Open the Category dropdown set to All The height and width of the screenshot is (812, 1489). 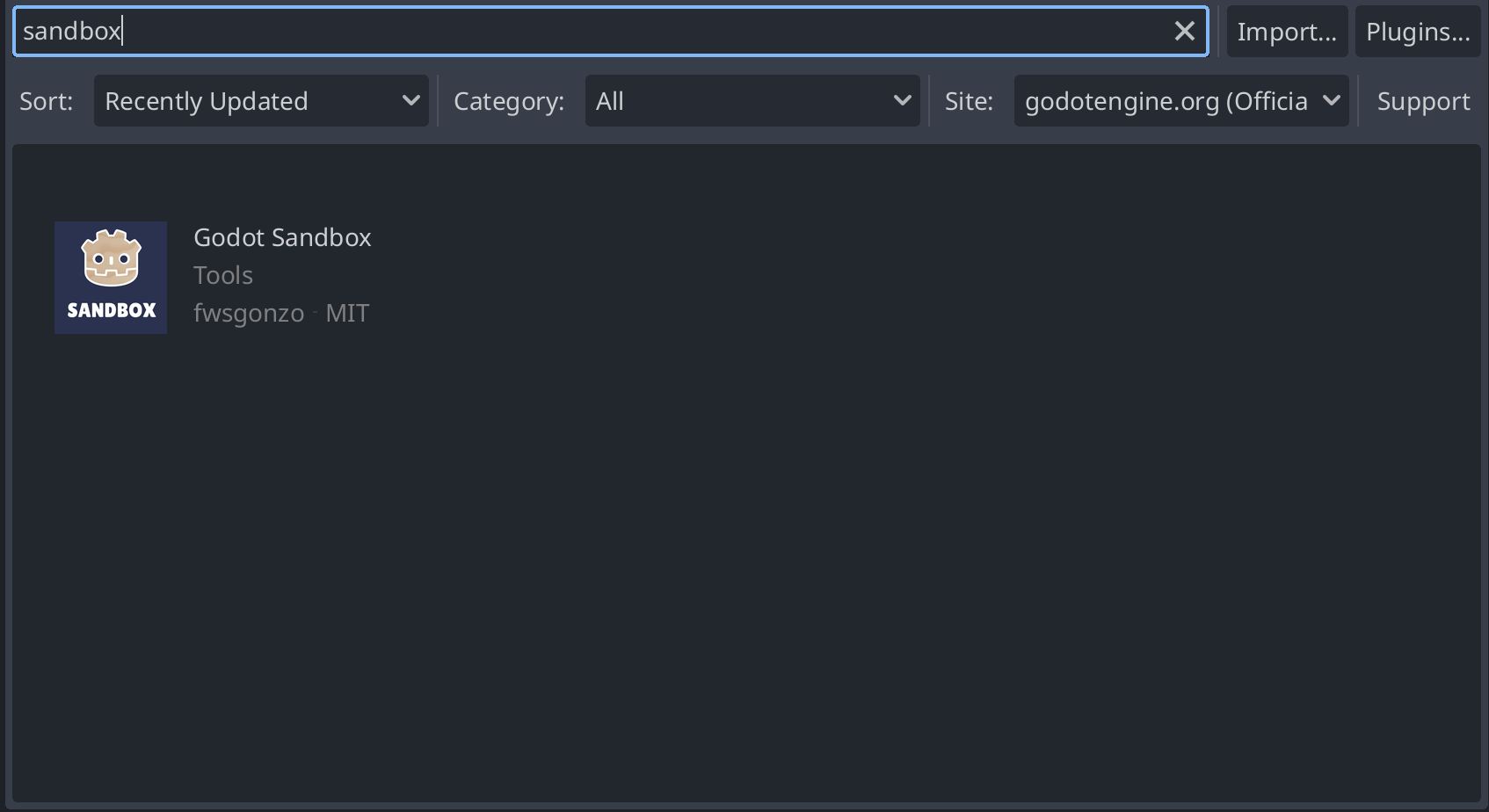point(752,101)
